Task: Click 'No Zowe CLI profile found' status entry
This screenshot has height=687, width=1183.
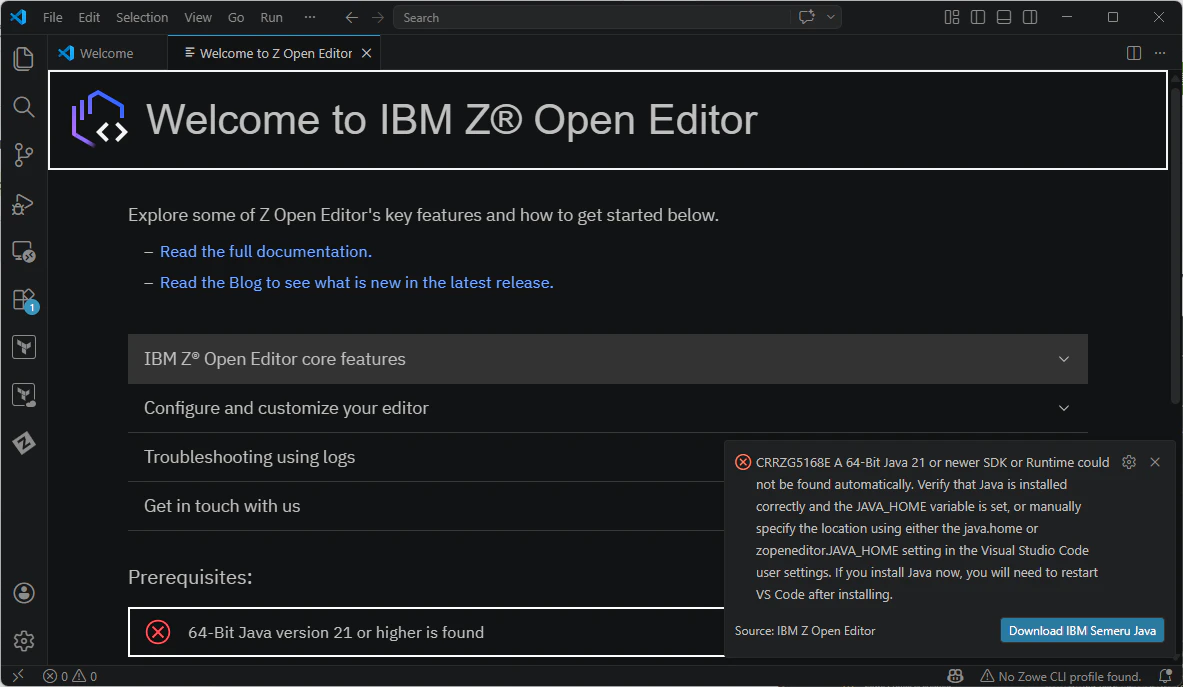Action: point(1060,676)
